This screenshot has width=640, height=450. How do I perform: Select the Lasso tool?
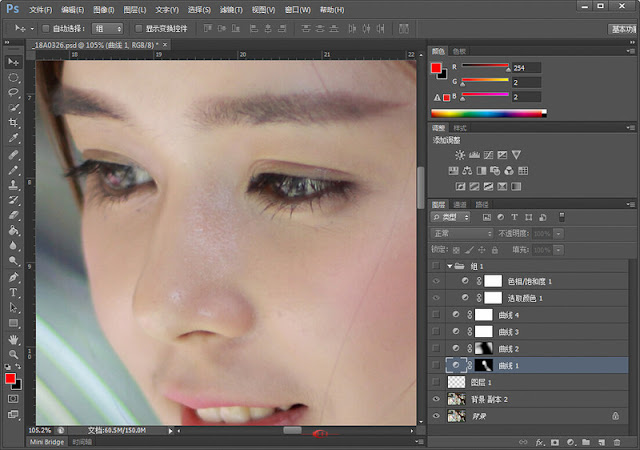tap(13, 92)
